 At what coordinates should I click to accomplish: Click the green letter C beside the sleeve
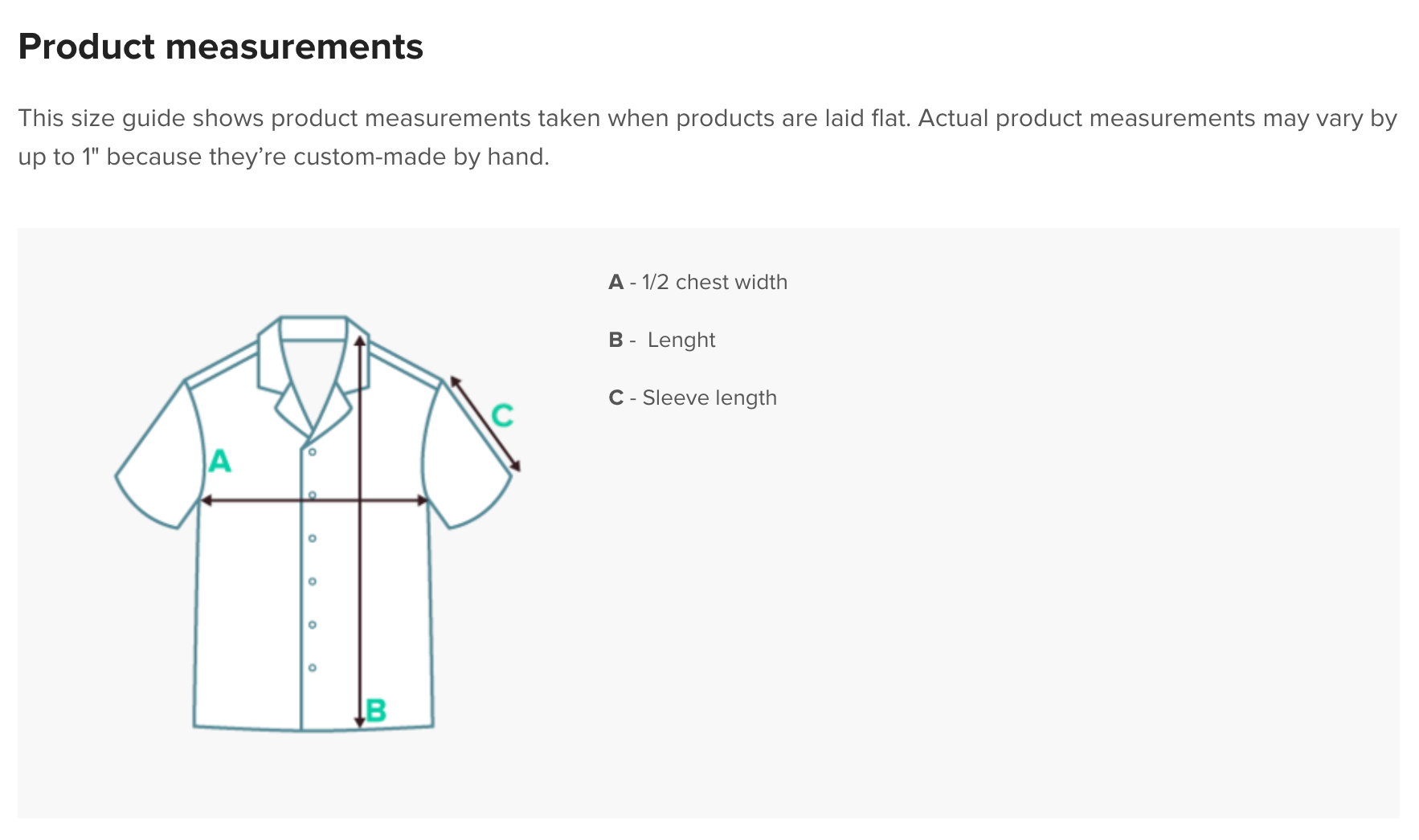(x=502, y=415)
